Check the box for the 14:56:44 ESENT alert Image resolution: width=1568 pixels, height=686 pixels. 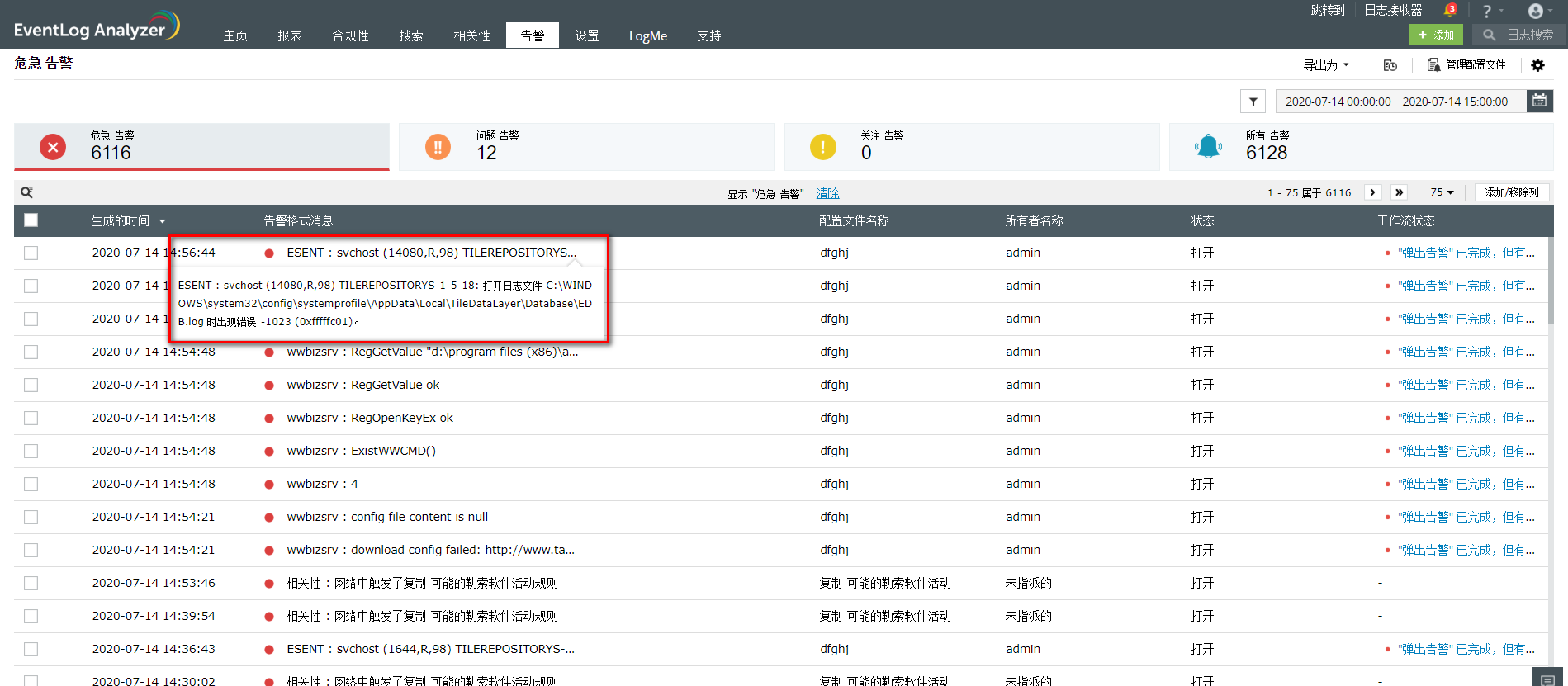click(x=31, y=253)
